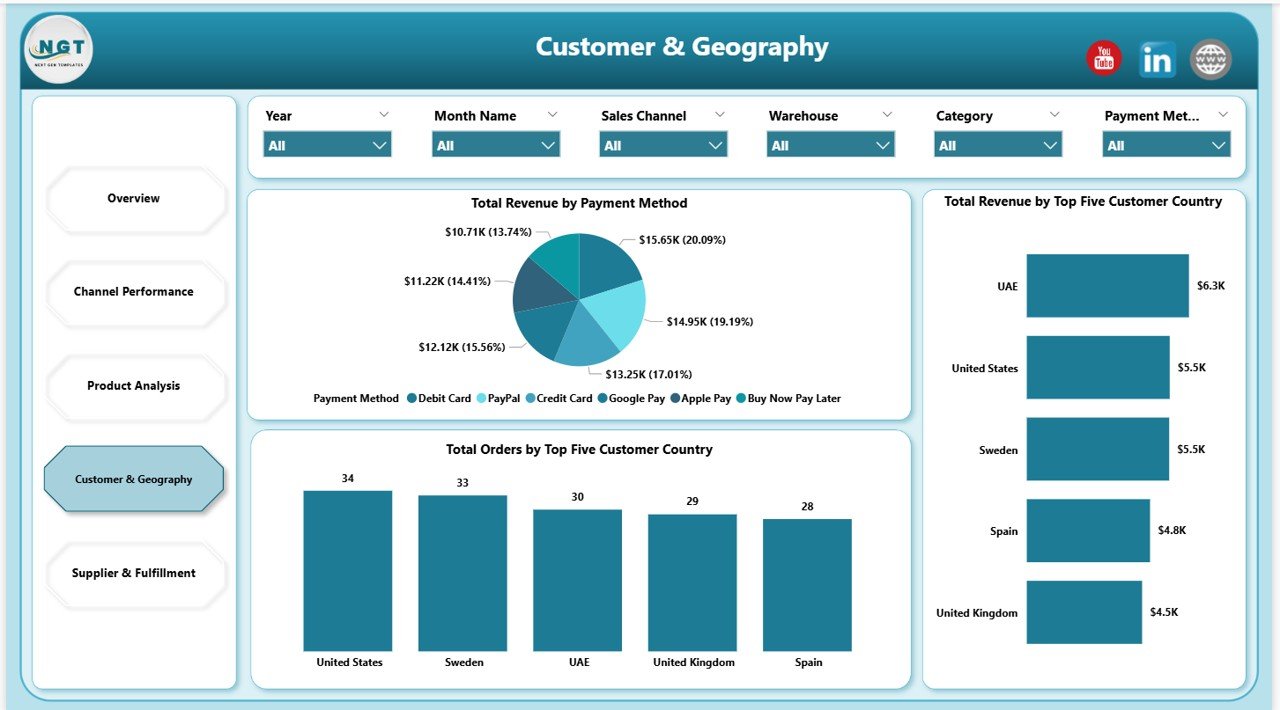The height and width of the screenshot is (710, 1280).
Task: Click the Sweden revenue bar
Action: [x=1098, y=450]
